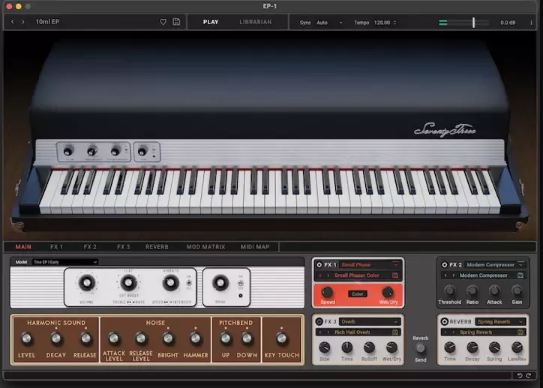Image resolution: width=543 pixels, height=388 pixels.
Task: Toggle the FX 1 power button
Action: click(x=319, y=265)
